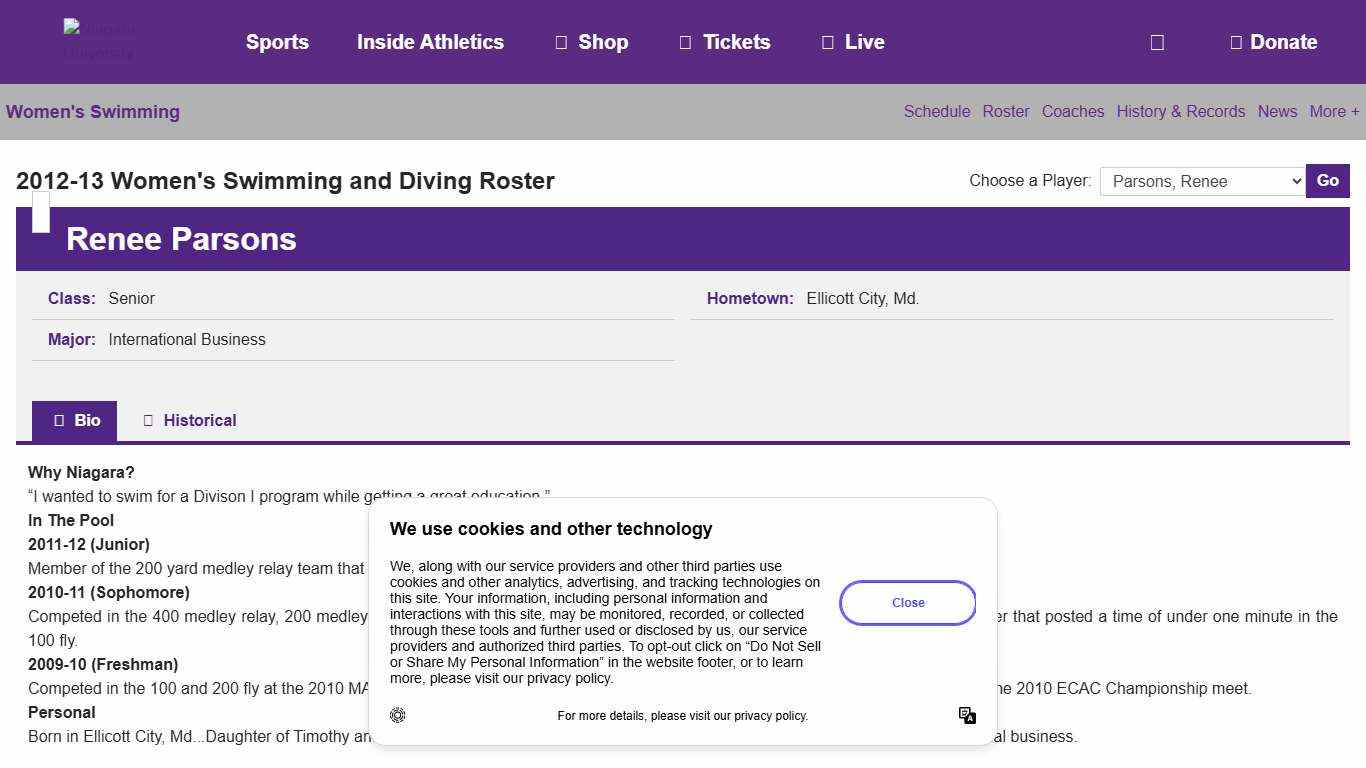Click the search icon in header

pyautogui.click(x=1157, y=42)
